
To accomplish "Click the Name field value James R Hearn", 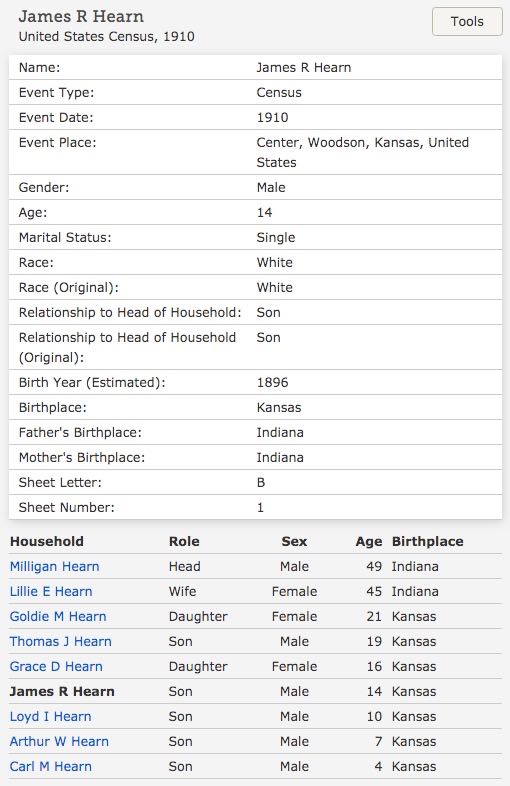I will 304,68.
